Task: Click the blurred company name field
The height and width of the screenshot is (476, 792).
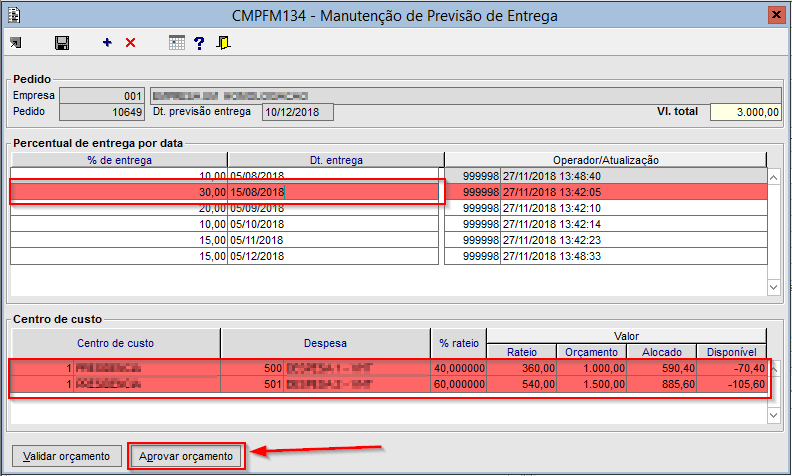Action: coord(466,96)
